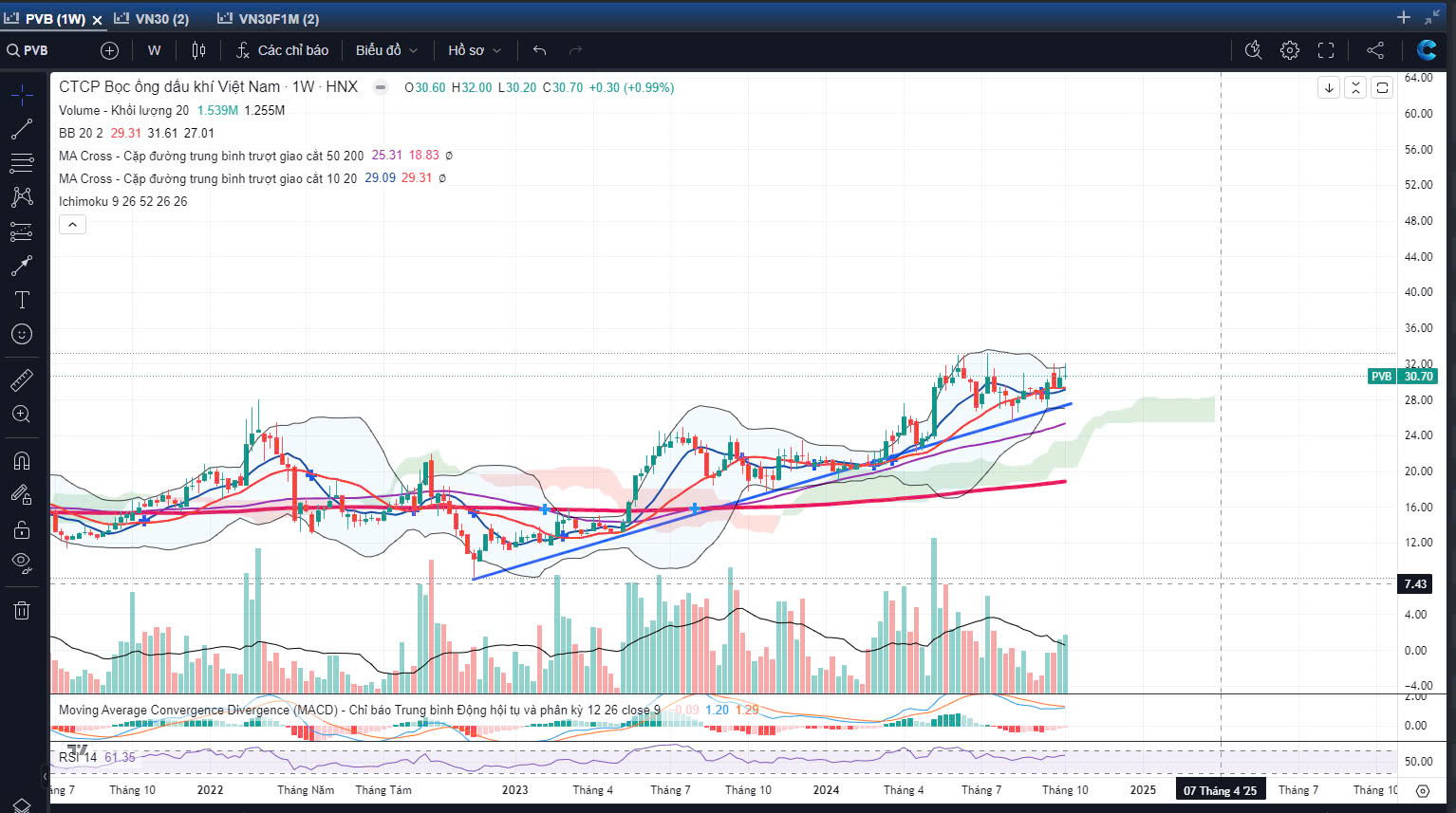Image resolution: width=1456 pixels, height=813 pixels.
Task: Select the Volume indicator legend
Action: [123, 110]
